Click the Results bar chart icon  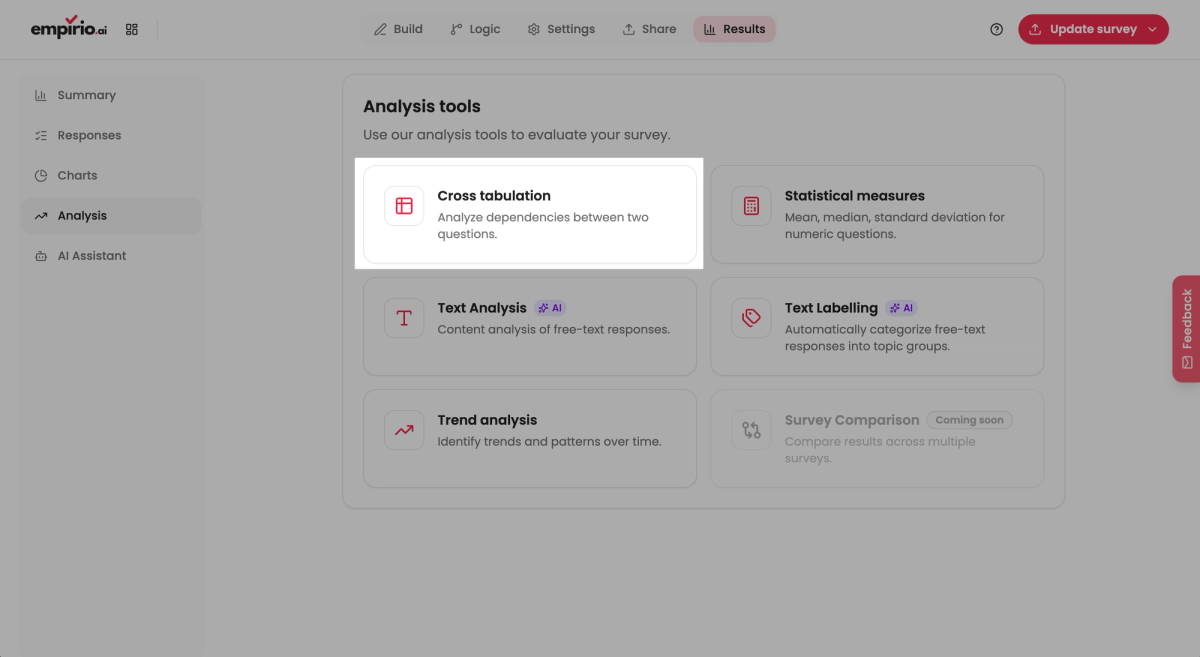click(x=710, y=29)
